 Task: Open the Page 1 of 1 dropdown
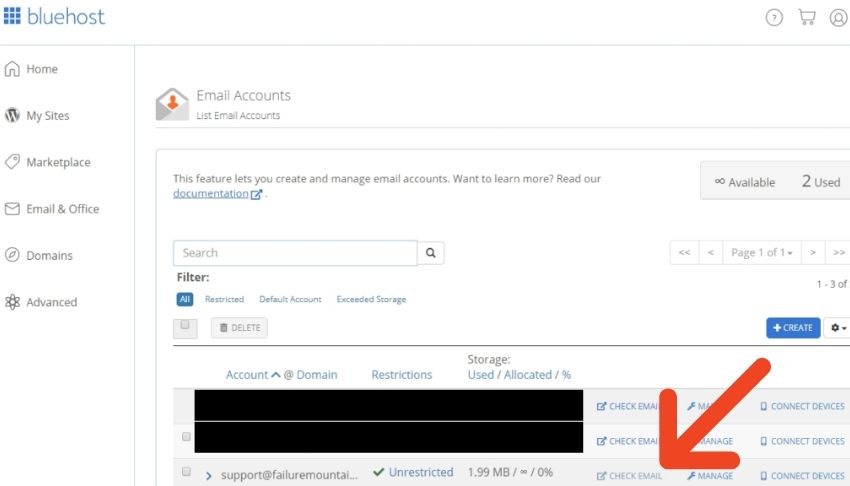pos(762,252)
